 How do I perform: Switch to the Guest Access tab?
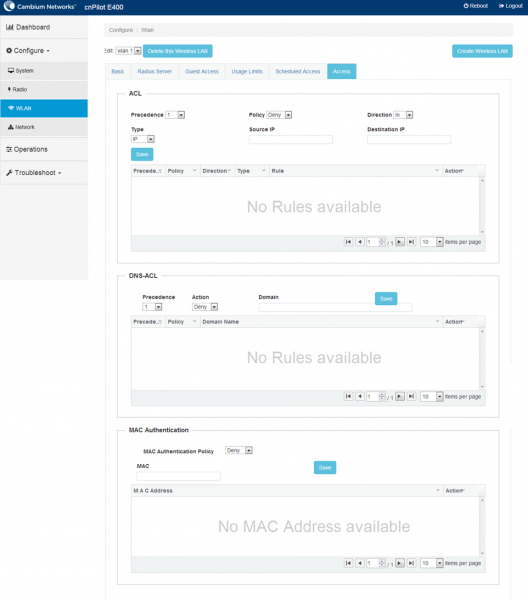(x=202, y=72)
